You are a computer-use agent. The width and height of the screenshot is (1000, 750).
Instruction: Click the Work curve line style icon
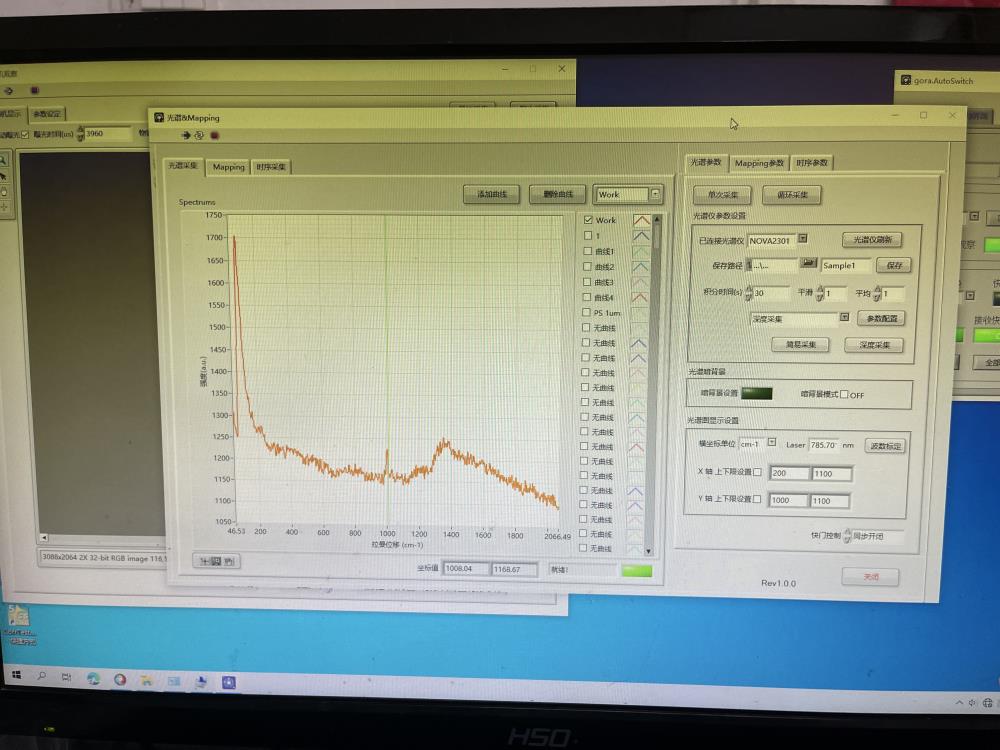click(x=640, y=220)
